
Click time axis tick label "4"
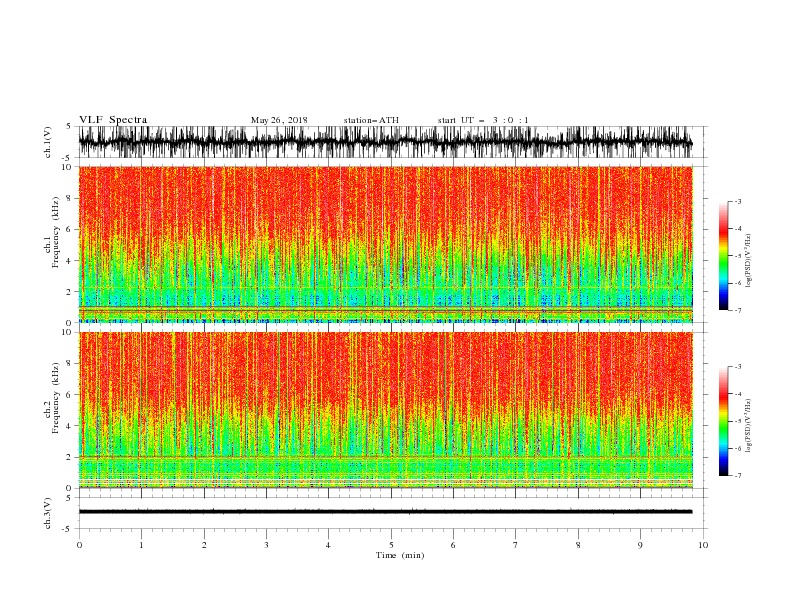328,545
